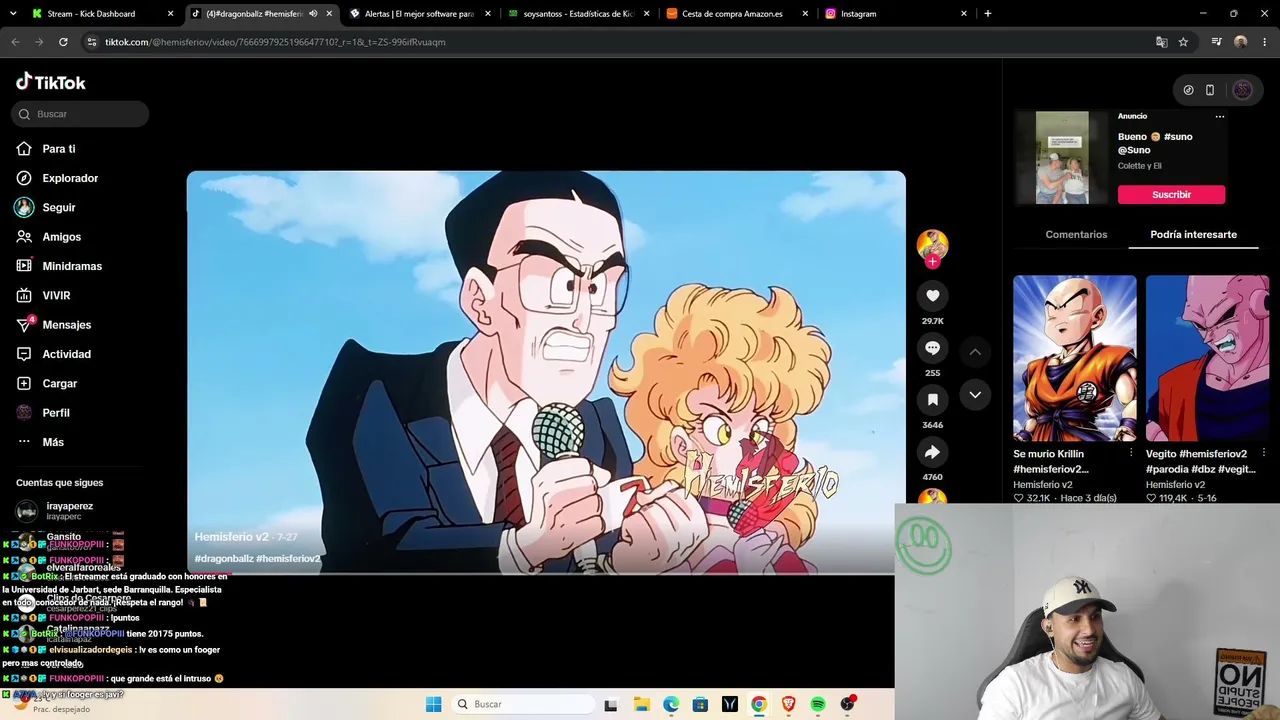
Task: Open OBS Studio from the taskbar
Action: pos(848,704)
